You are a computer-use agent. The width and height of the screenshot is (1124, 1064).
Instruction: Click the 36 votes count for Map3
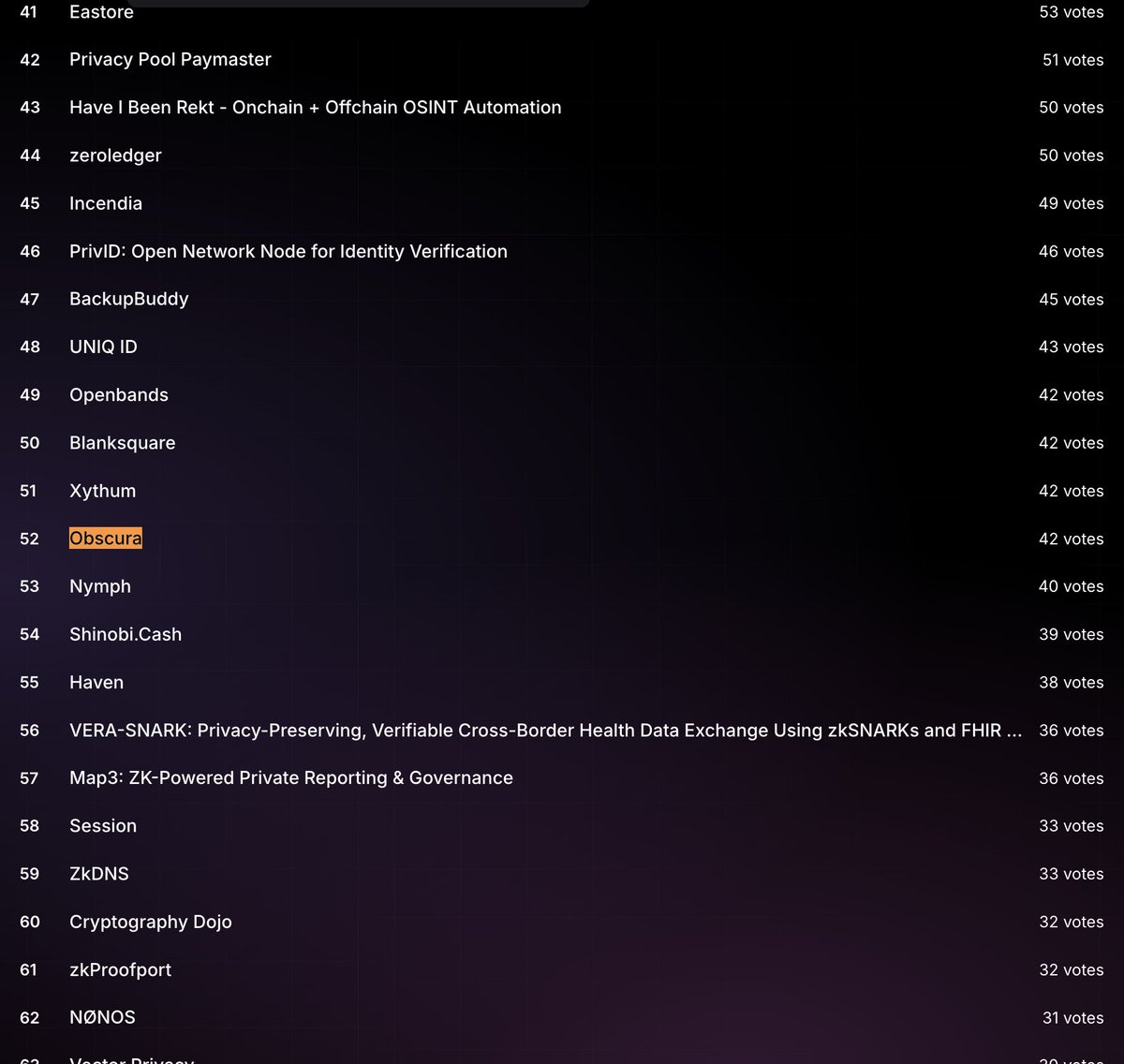[1072, 778]
